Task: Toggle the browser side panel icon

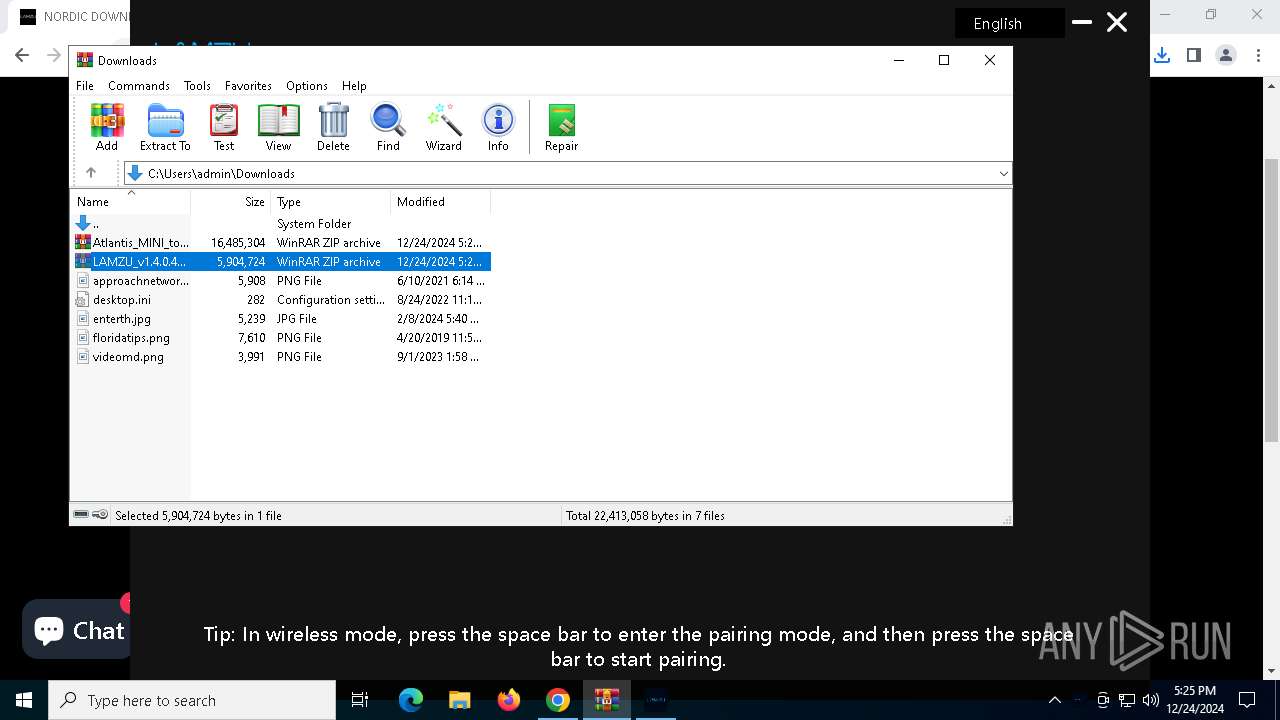Action: [x=1194, y=55]
